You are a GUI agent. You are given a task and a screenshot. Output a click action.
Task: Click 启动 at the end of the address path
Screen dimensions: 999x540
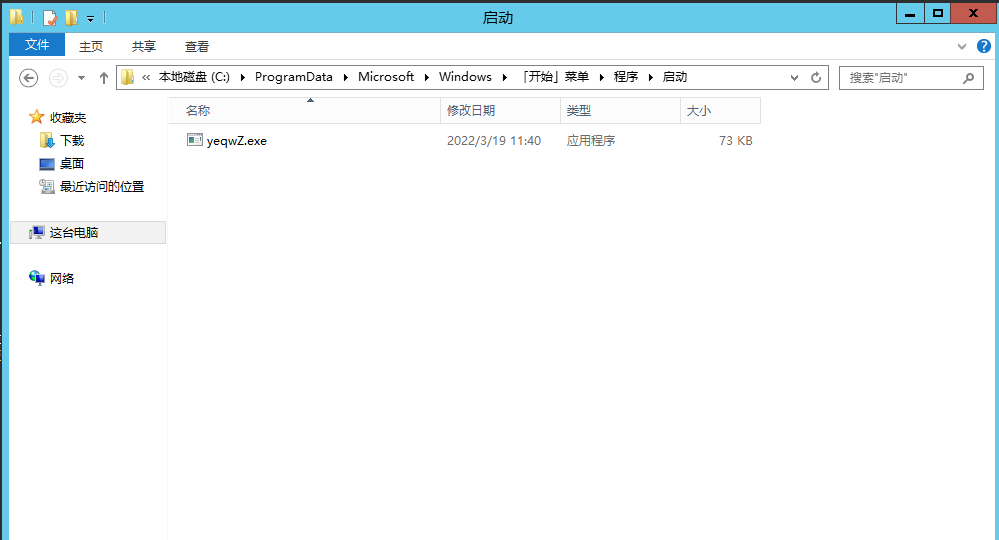[675, 77]
